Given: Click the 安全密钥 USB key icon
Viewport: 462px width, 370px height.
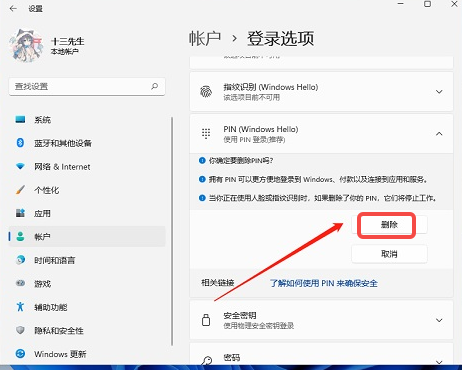Looking at the screenshot, I should 206,320.
